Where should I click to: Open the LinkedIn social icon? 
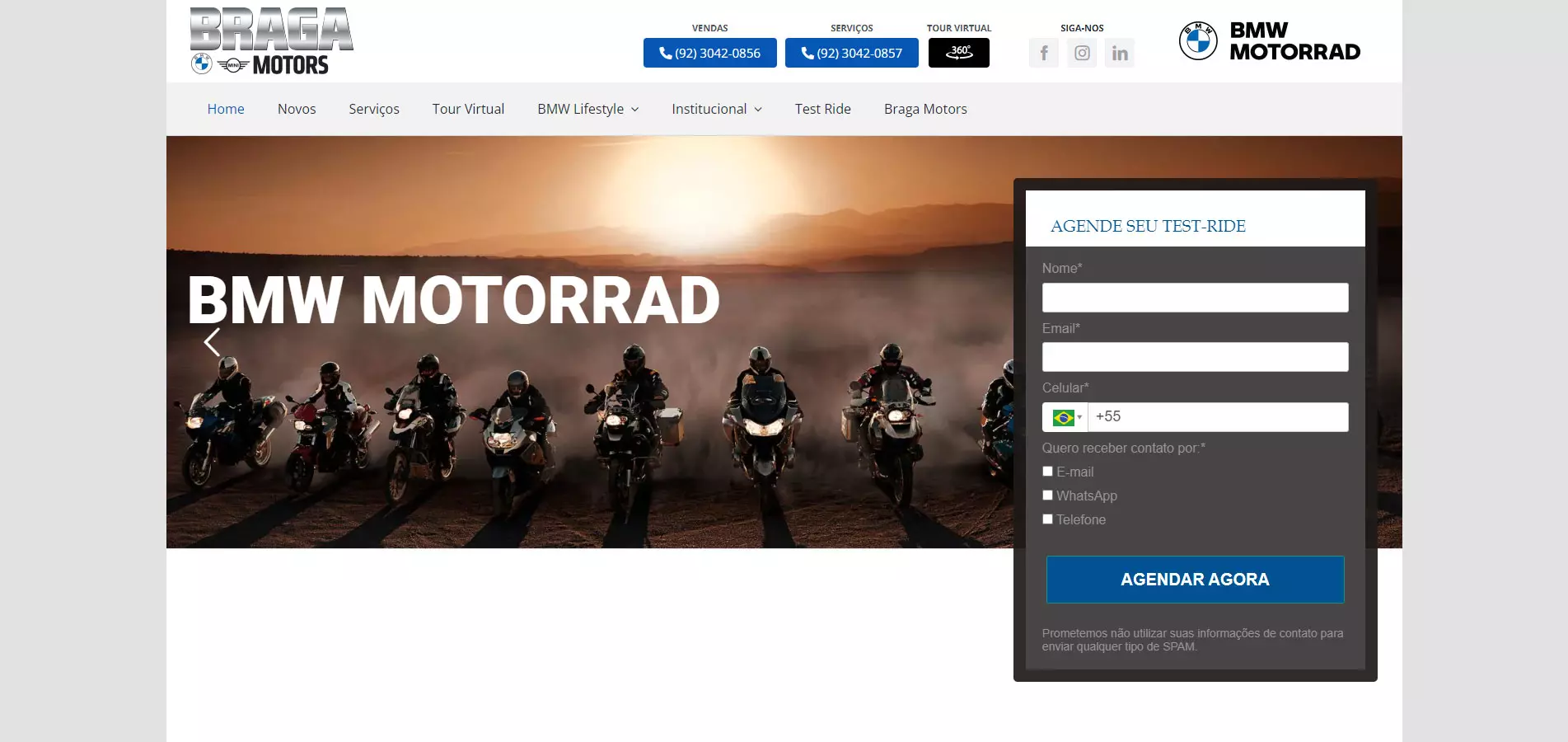pos(1120,53)
